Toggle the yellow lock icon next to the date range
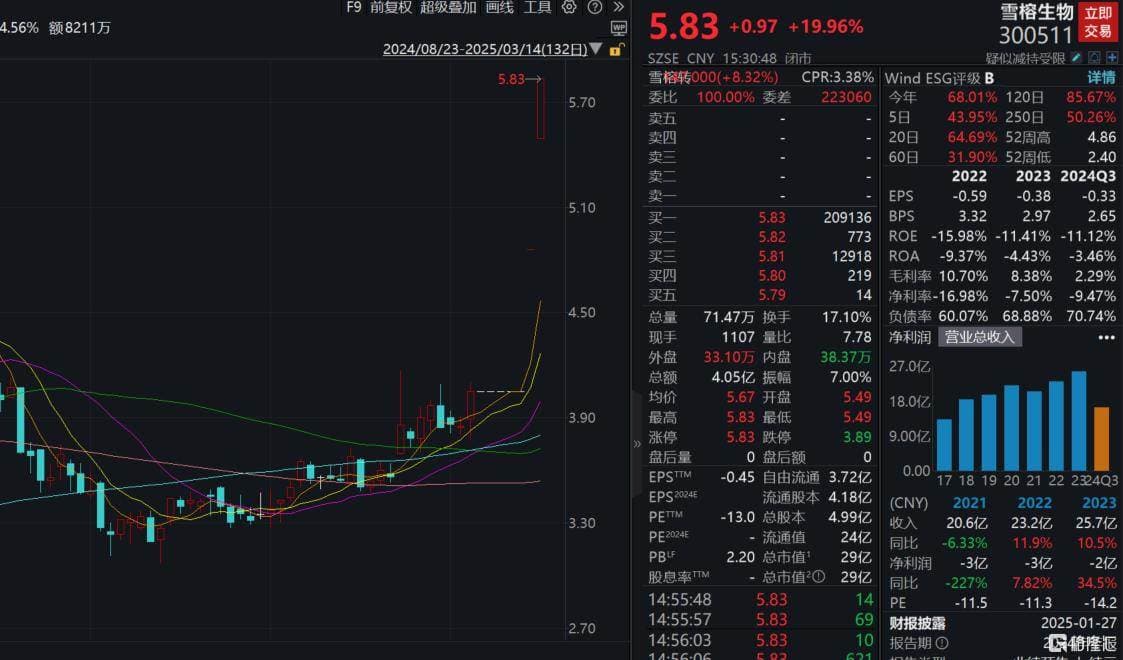 [616, 49]
